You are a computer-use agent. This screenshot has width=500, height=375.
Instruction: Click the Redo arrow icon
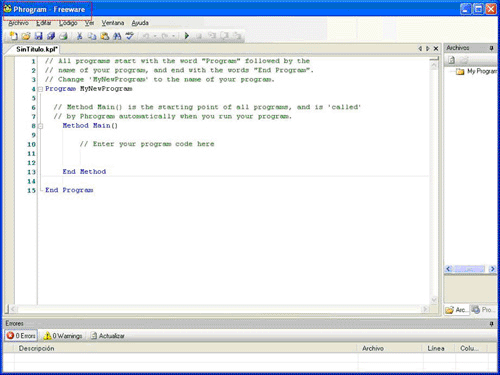(164, 36)
